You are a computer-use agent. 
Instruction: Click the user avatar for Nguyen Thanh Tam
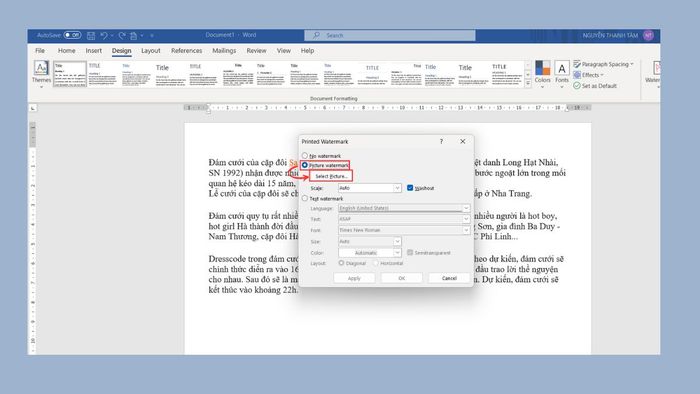[648, 35]
